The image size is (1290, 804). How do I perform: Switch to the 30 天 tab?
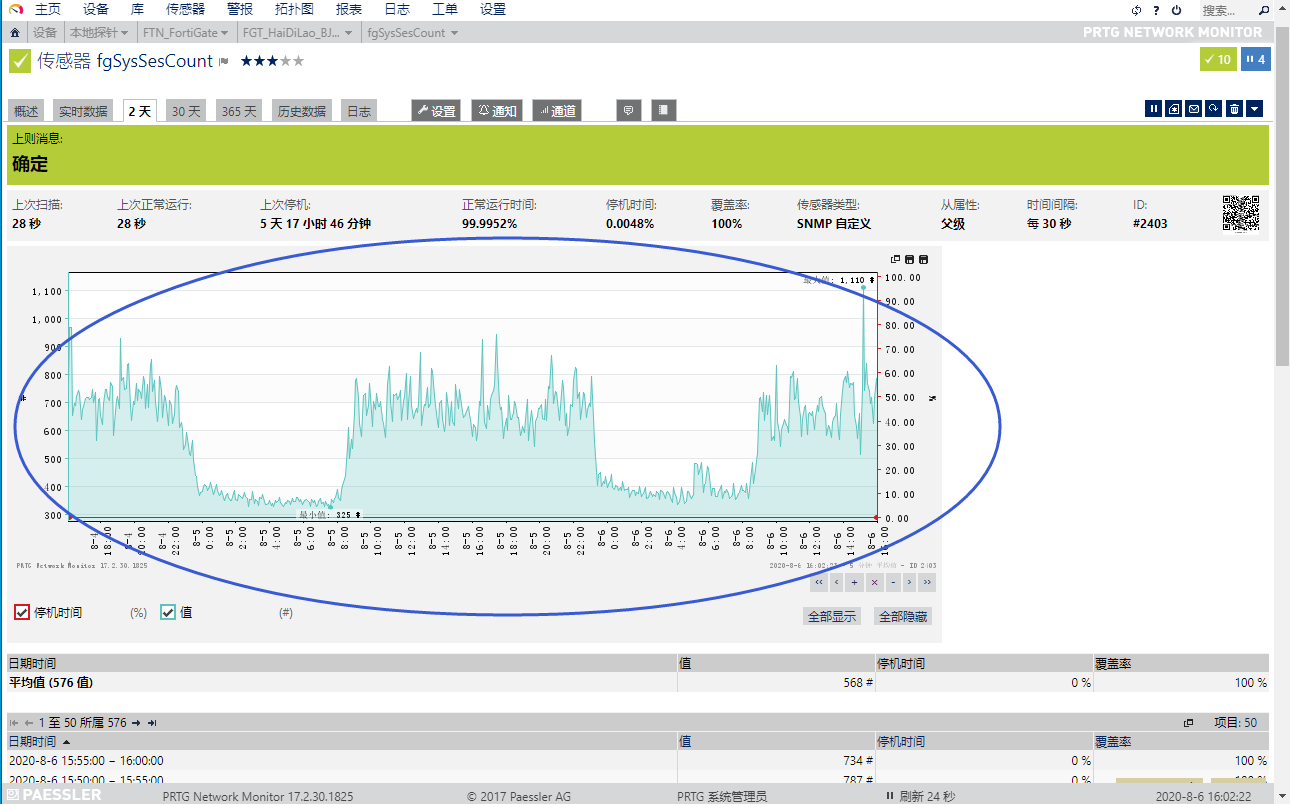click(x=185, y=111)
